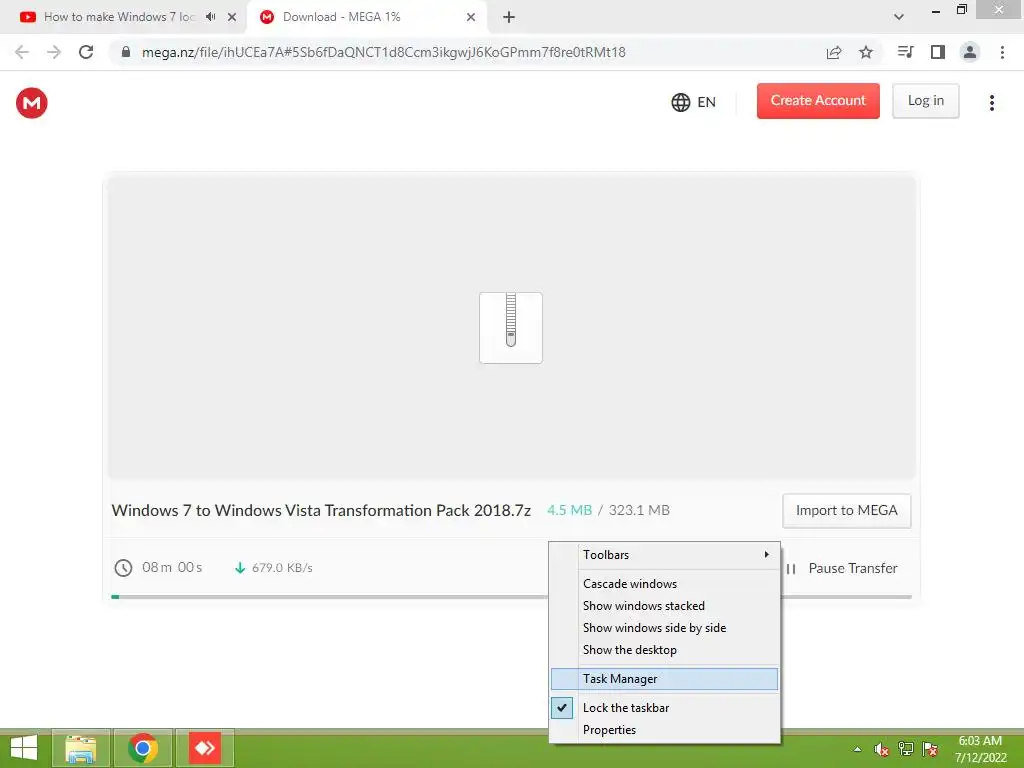Open AnyDesk from the taskbar
Image resolution: width=1024 pixels, height=768 pixels.
204,748
